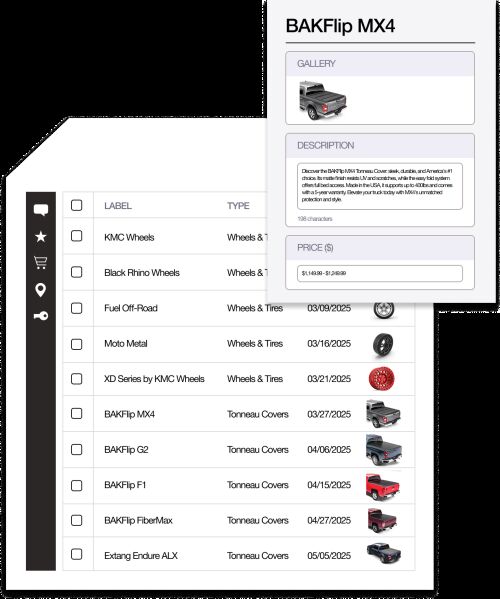Click the 198 characters counter text
This screenshot has width=500, height=599.
click(x=315, y=219)
